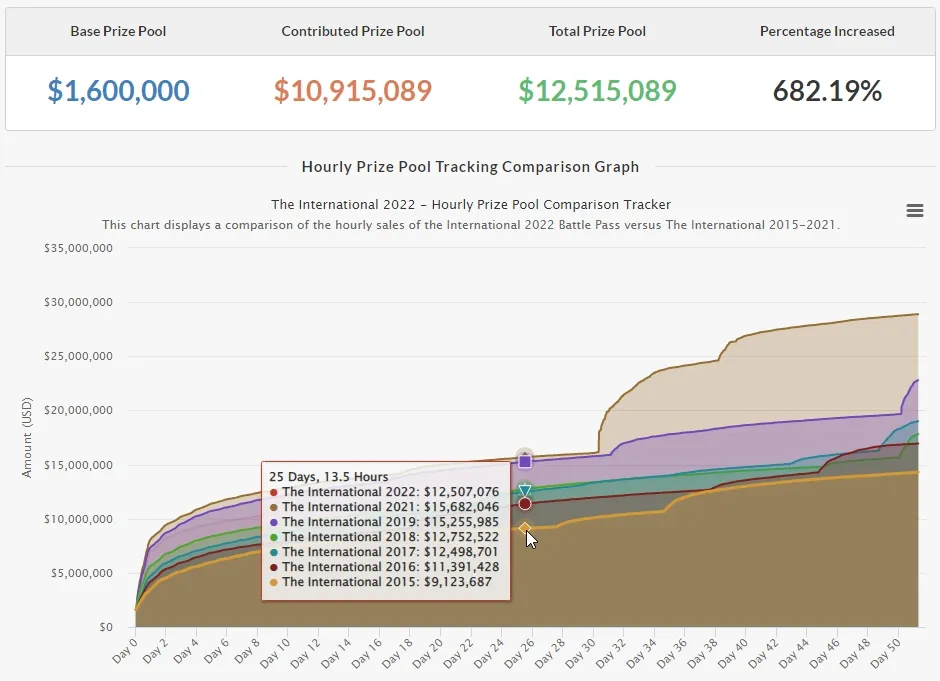The height and width of the screenshot is (681, 940).
Task: Click the Day 50 x-axis label
Action: (x=885, y=653)
